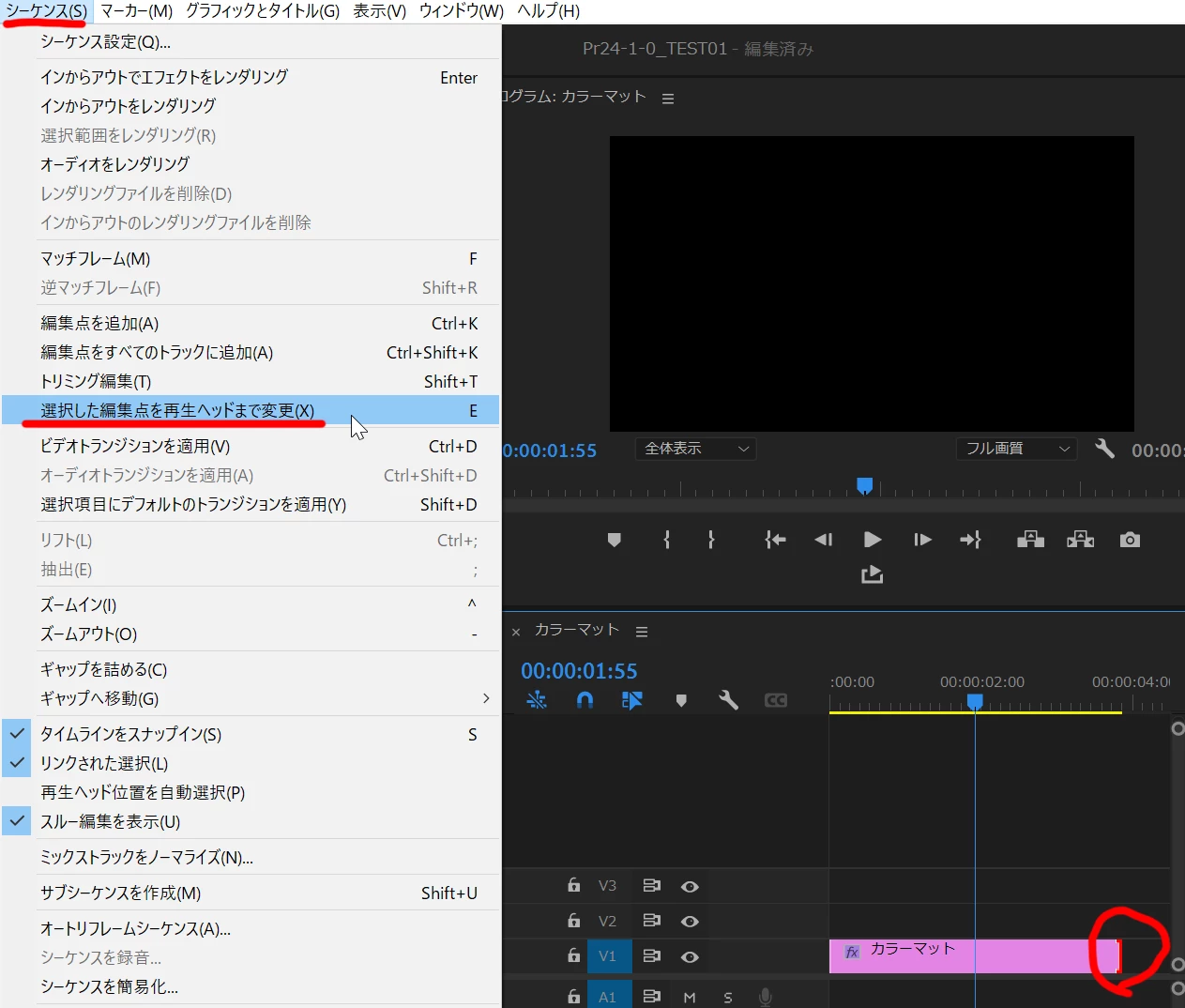The width and height of the screenshot is (1185, 1008).
Task: Toggle the V1 track lock icon
Action: (x=573, y=955)
